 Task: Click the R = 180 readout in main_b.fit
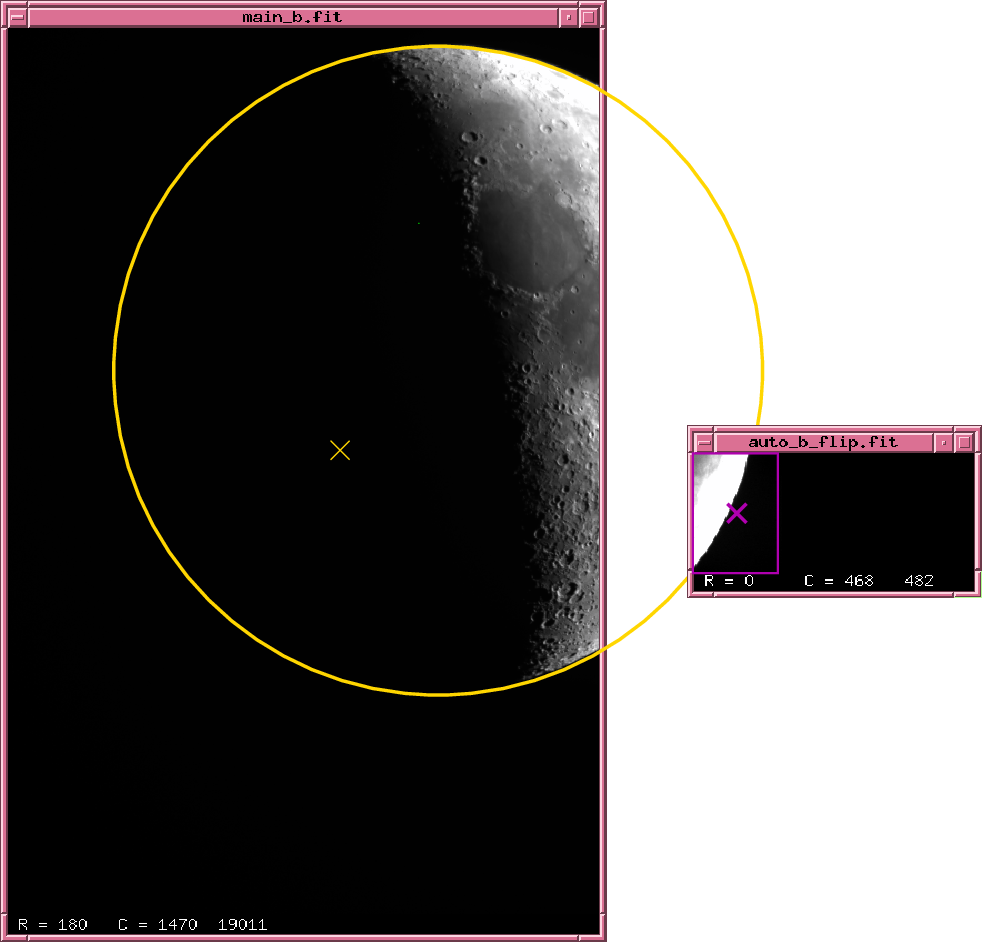coord(53,924)
